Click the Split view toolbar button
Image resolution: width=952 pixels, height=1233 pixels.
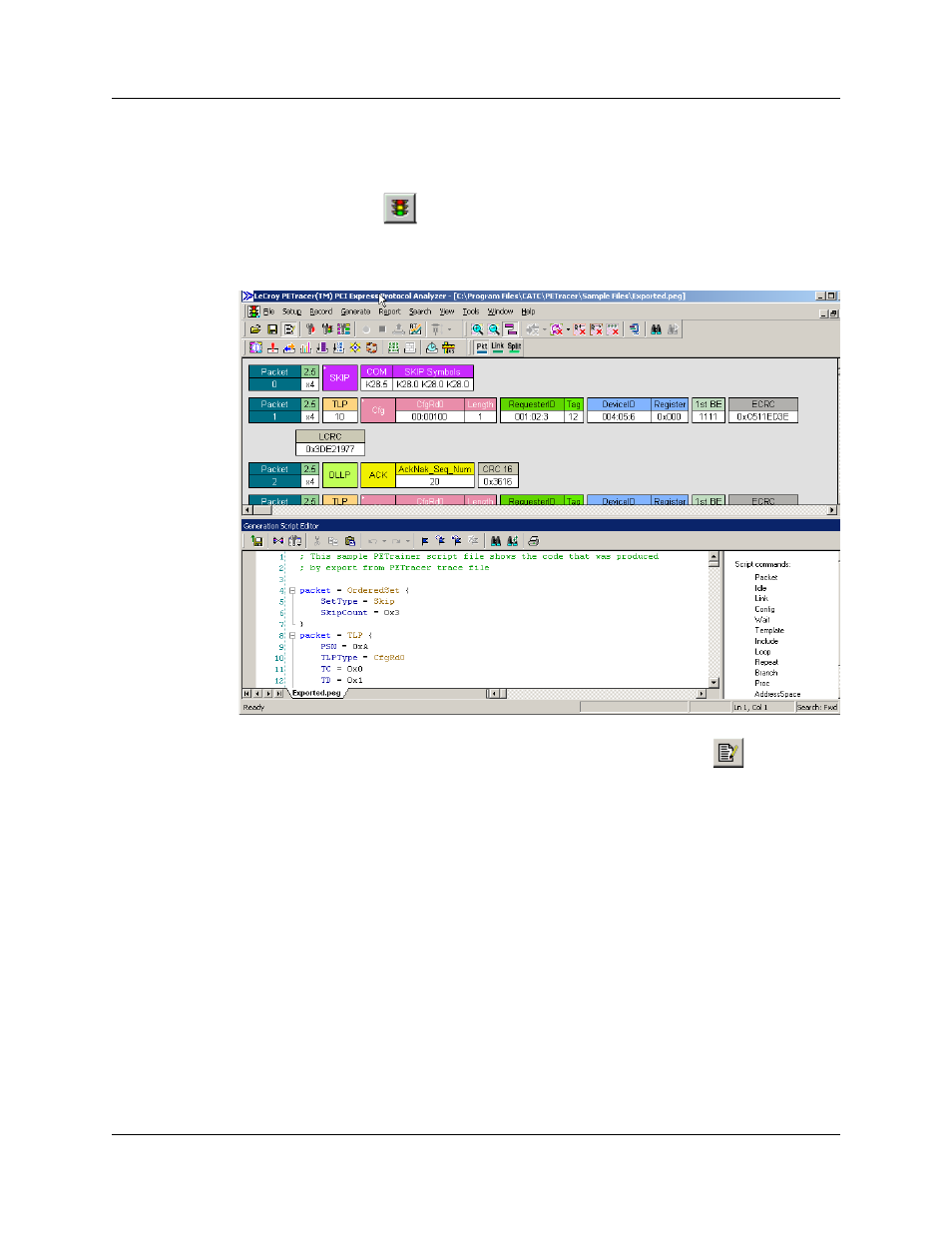[x=514, y=347]
